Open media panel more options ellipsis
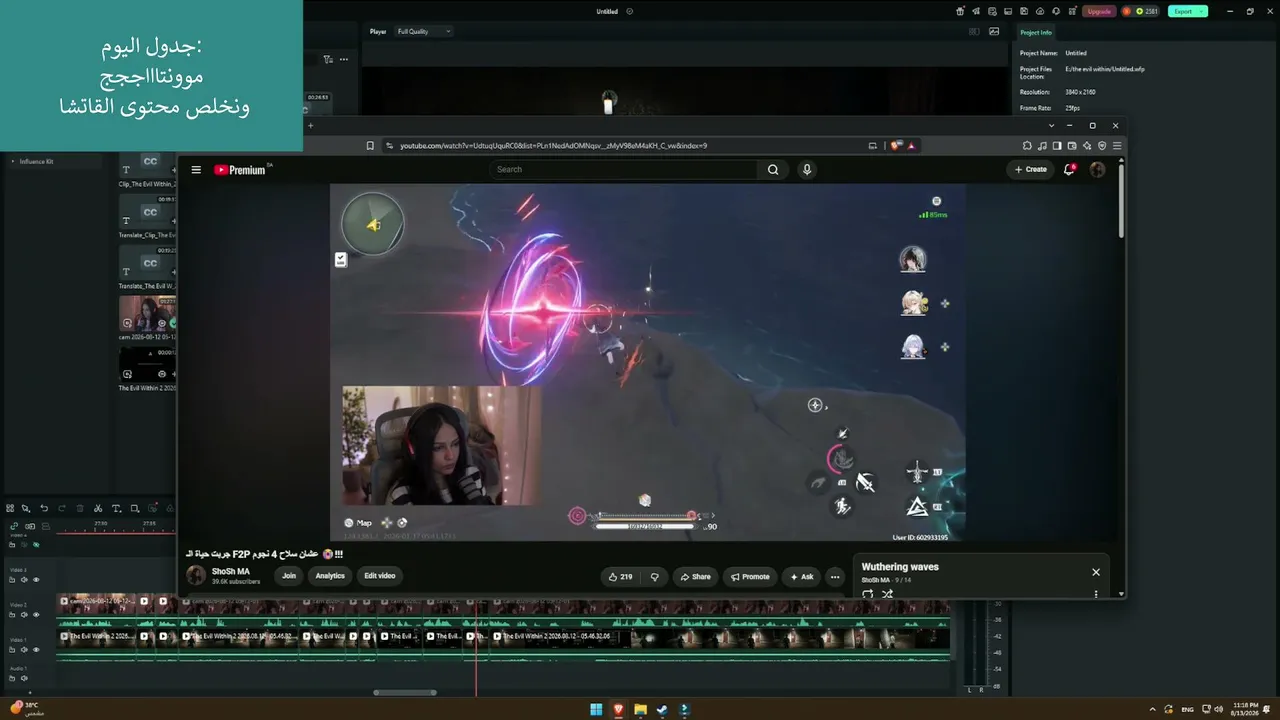This screenshot has height=720, width=1280. (x=344, y=59)
